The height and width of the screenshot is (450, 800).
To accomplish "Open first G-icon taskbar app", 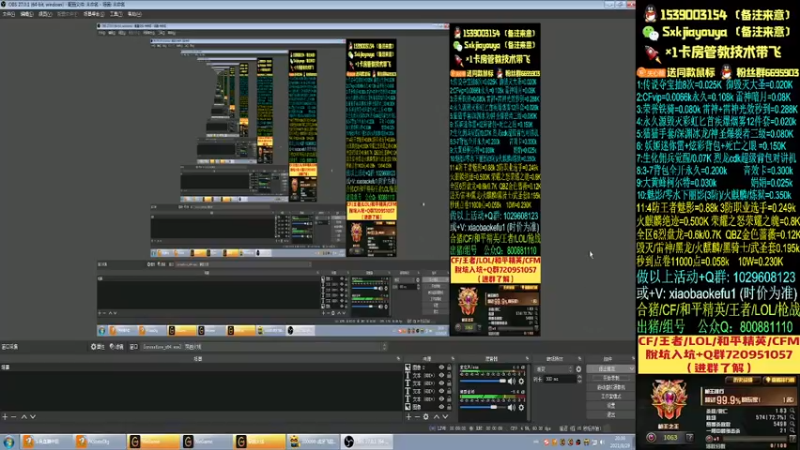I will click(x=153, y=441).
